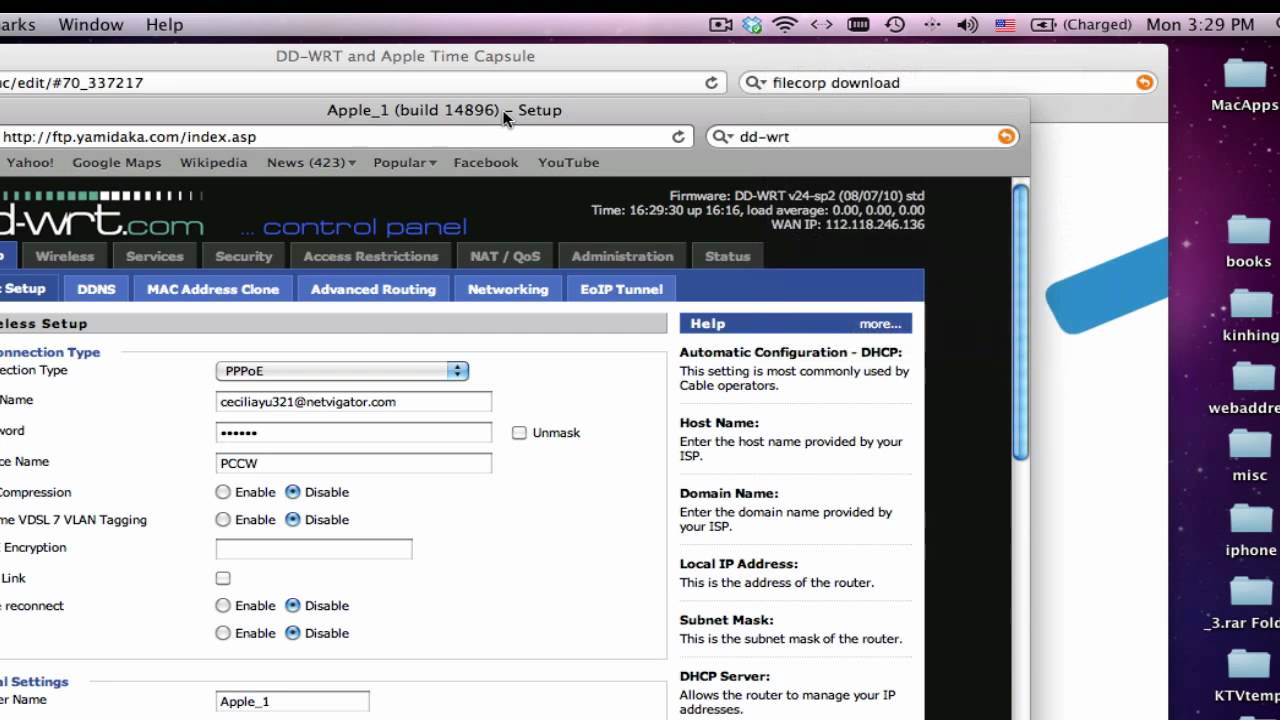Open the Yahoo! bookmark
1280x720 pixels.
[30, 163]
